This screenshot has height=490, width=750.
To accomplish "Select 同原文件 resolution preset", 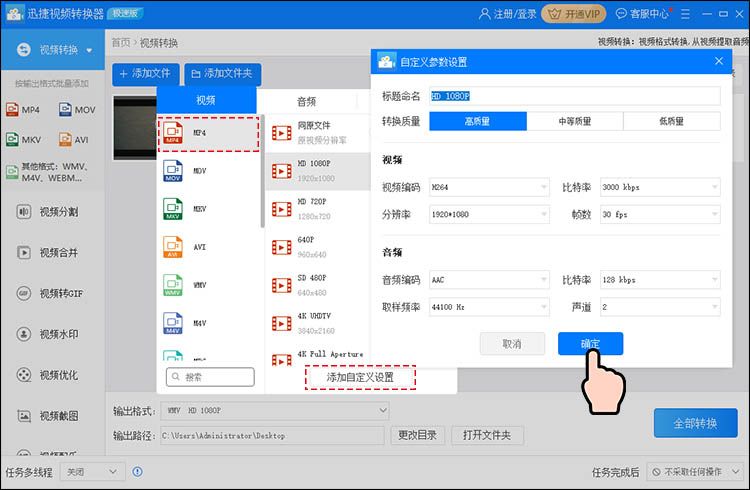I will pyautogui.click(x=318, y=133).
